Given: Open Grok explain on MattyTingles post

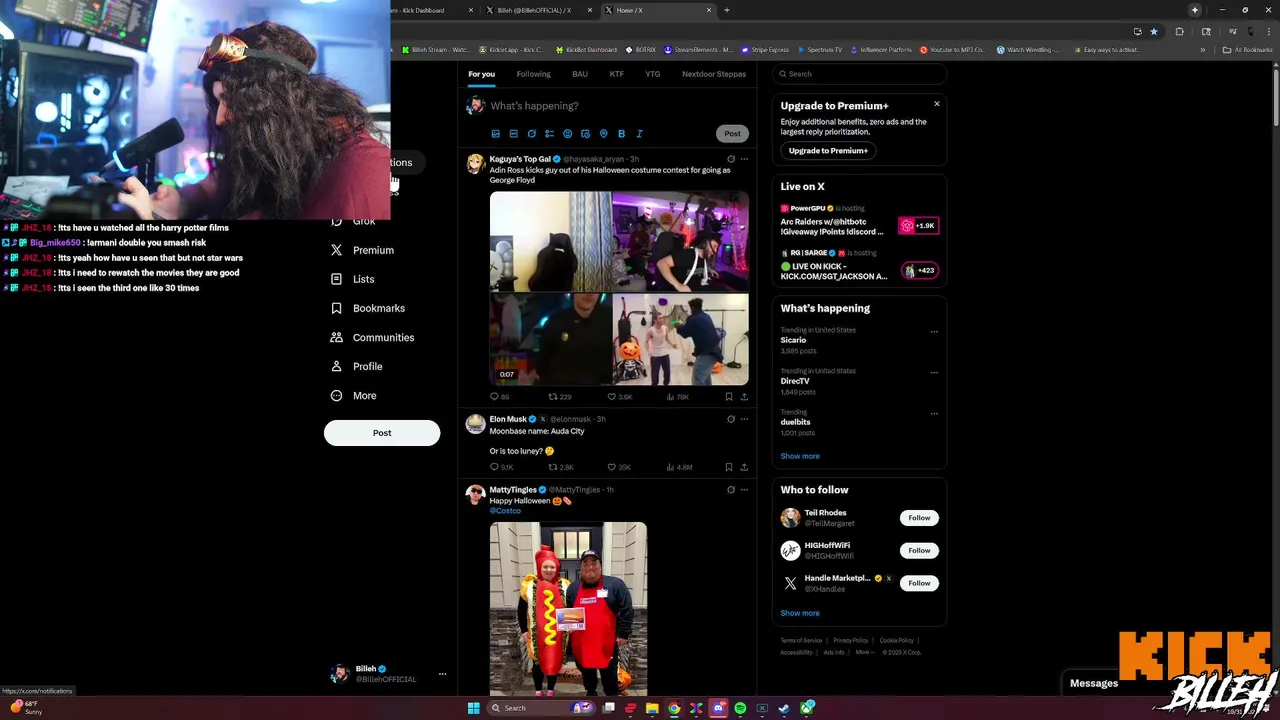Looking at the screenshot, I should [730, 490].
